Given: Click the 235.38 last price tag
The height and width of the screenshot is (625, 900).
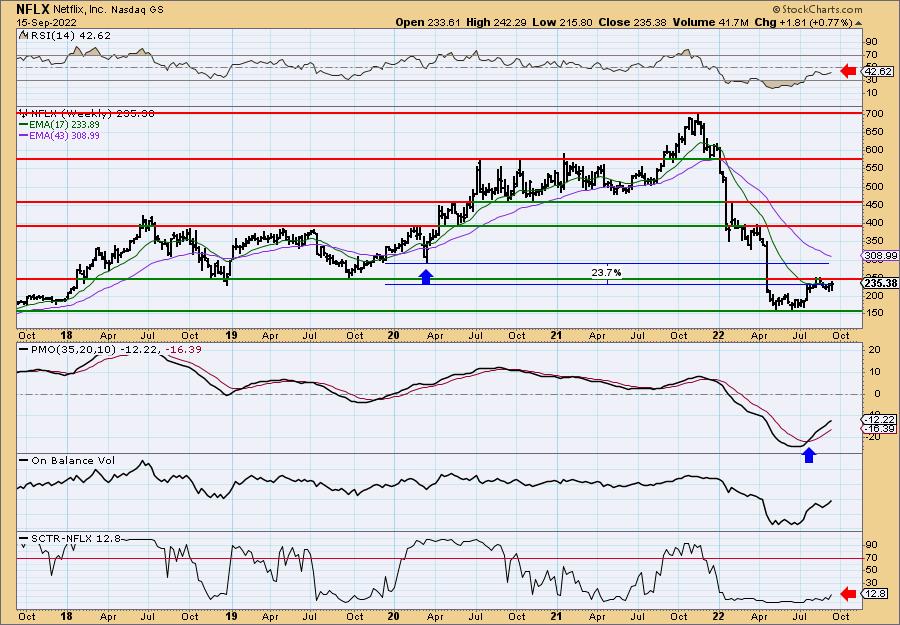Looking at the screenshot, I should point(878,283).
